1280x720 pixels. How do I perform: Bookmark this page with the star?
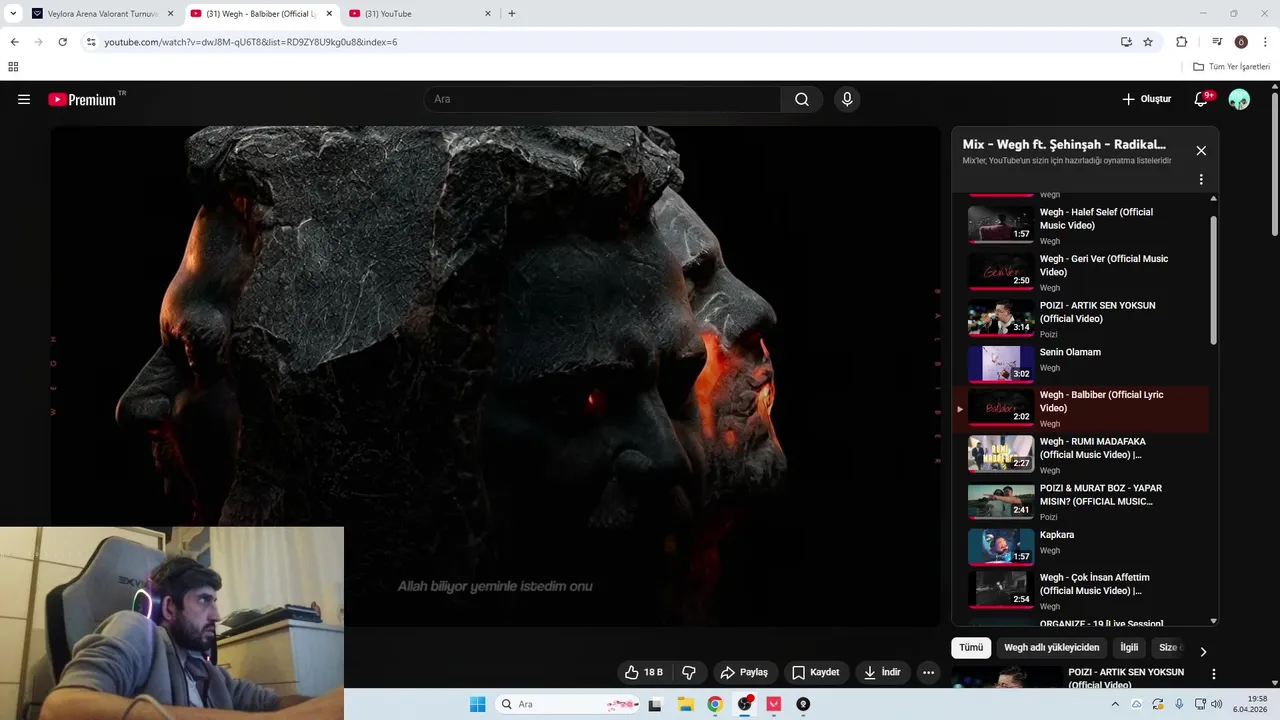pos(1148,42)
